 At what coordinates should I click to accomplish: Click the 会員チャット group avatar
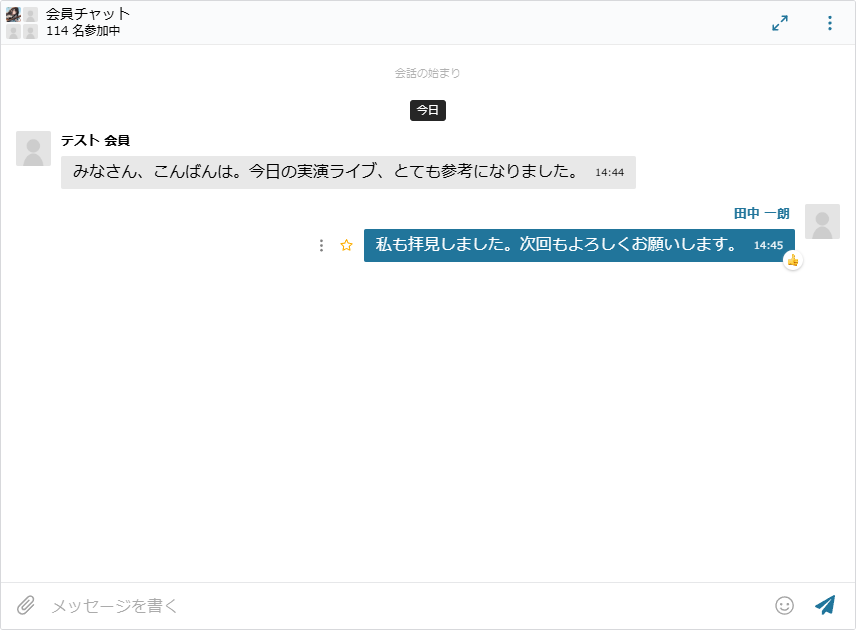[x=22, y=23]
